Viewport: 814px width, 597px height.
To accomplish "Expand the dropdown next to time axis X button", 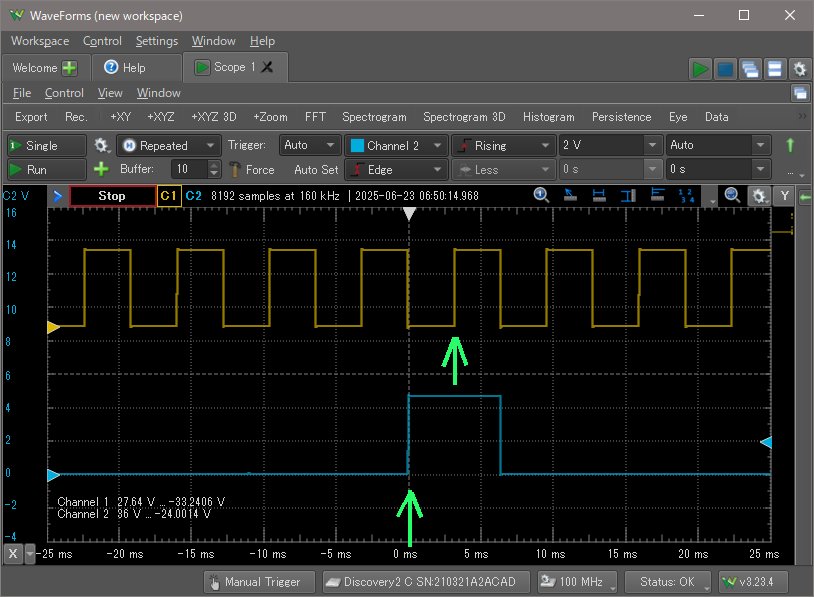I will pos(30,554).
